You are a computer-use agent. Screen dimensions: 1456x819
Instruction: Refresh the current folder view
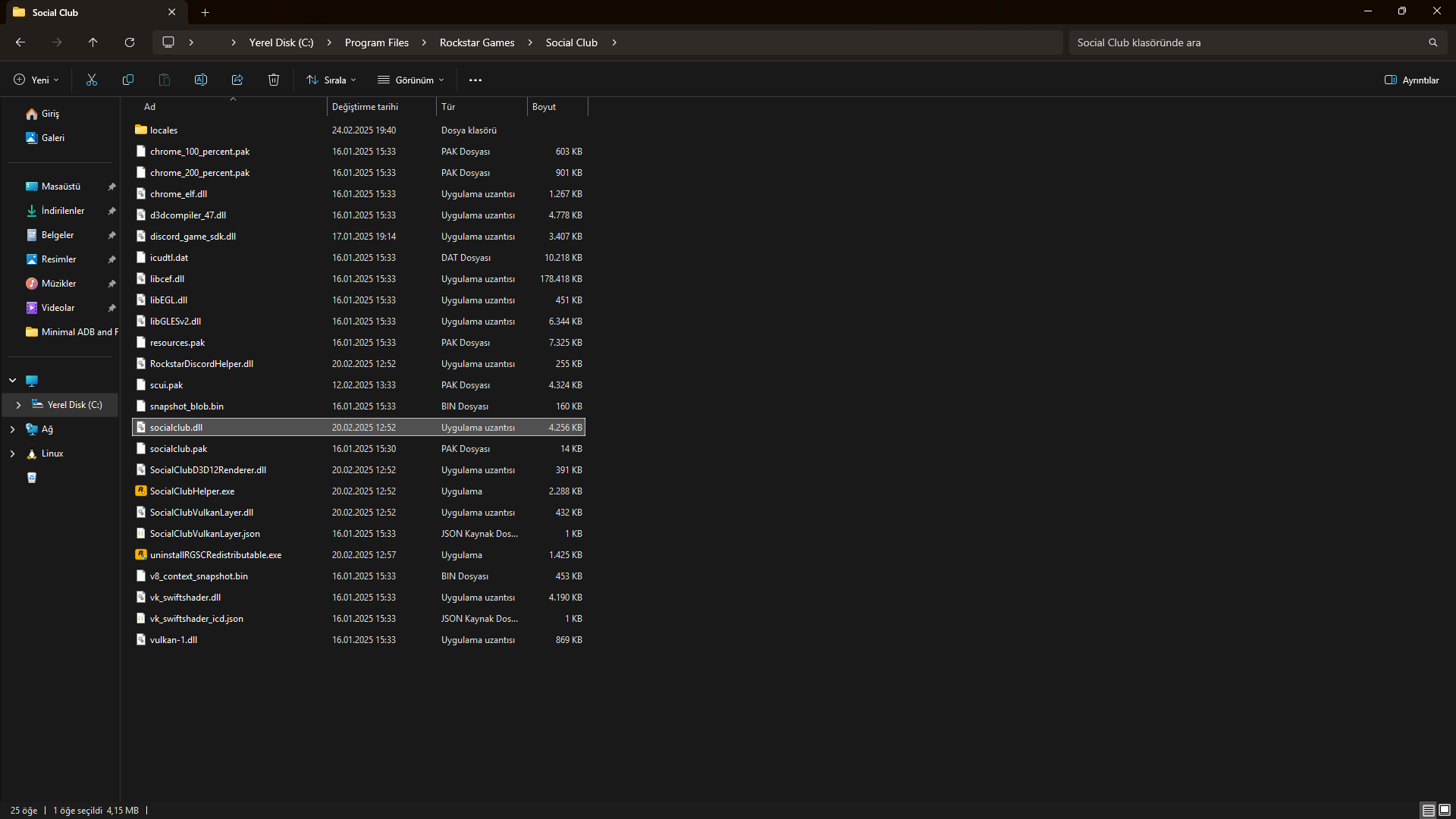[x=130, y=42]
